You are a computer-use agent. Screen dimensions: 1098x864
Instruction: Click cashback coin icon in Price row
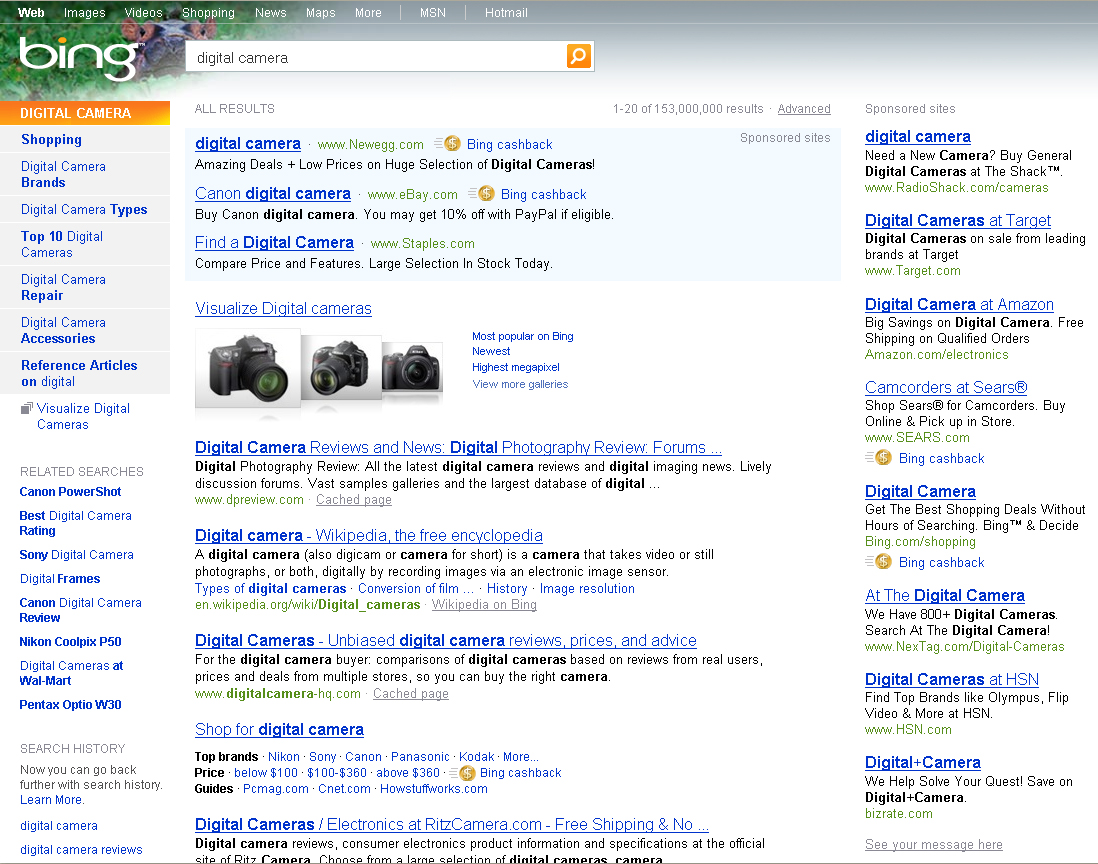465,773
